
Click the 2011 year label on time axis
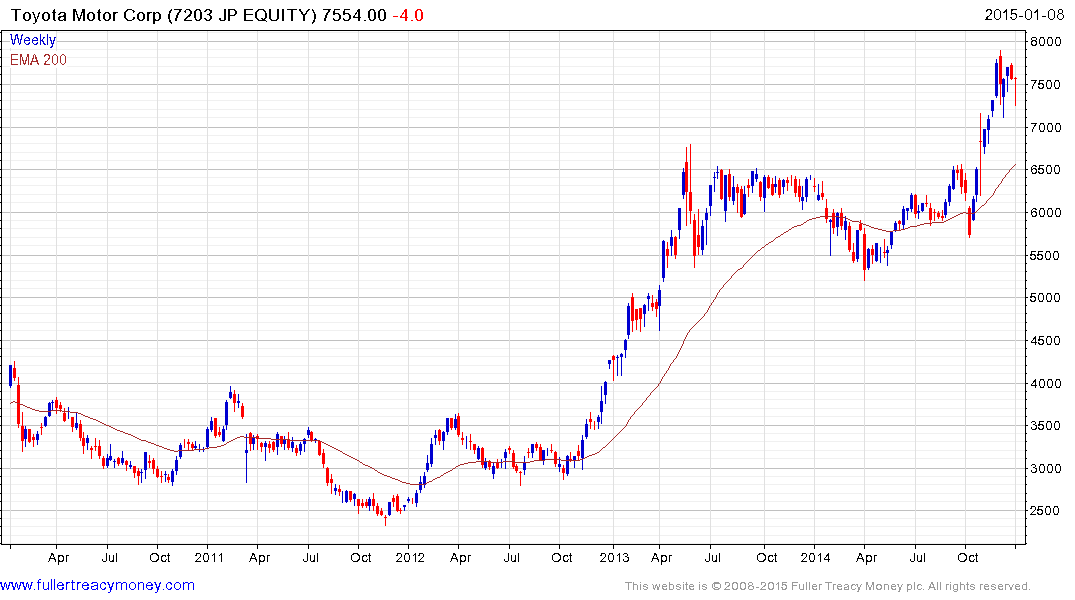(x=209, y=557)
